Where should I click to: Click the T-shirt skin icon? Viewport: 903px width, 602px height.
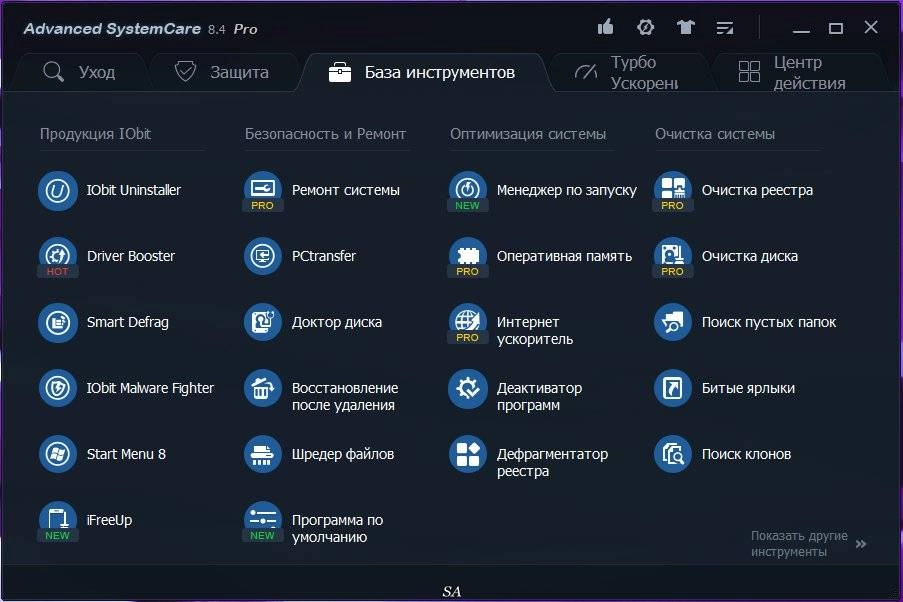coord(685,27)
